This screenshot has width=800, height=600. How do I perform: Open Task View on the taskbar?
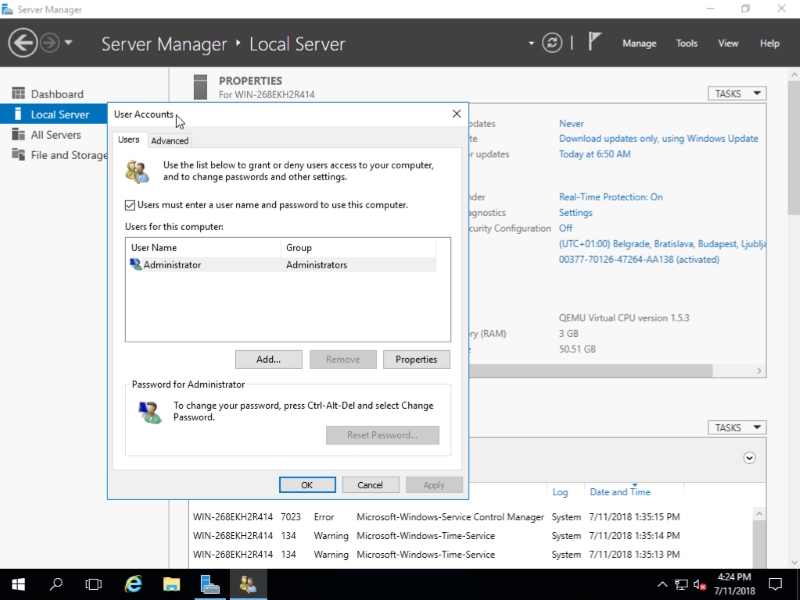(x=94, y=585)
